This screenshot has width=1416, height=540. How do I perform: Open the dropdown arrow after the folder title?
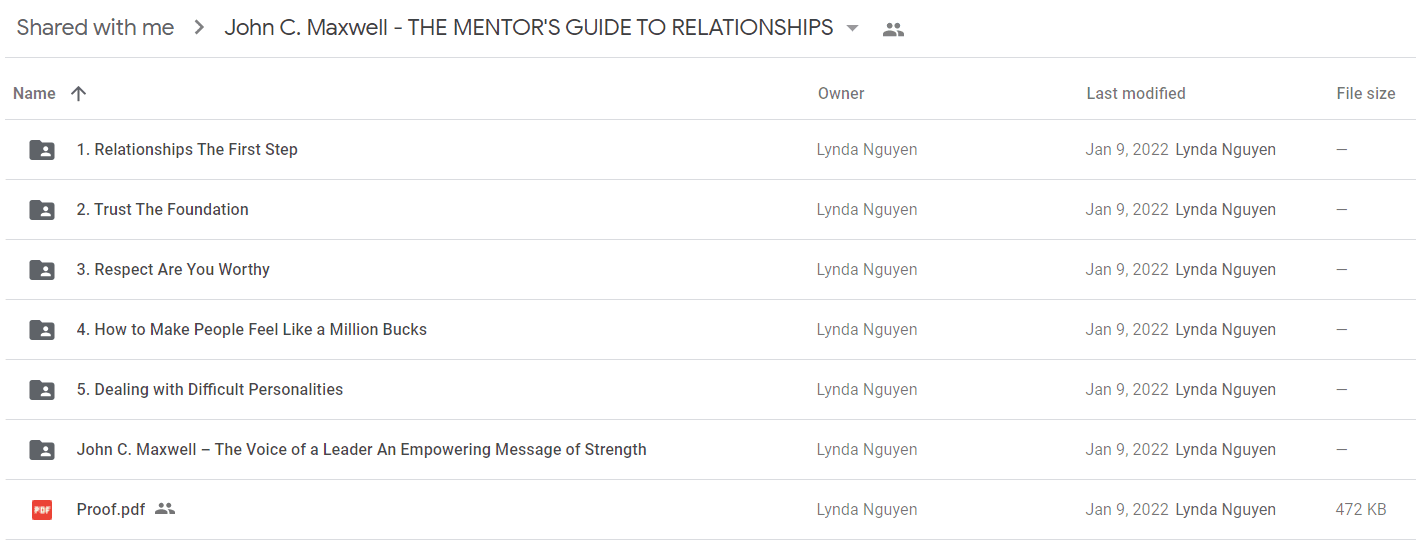pos(852,28)
